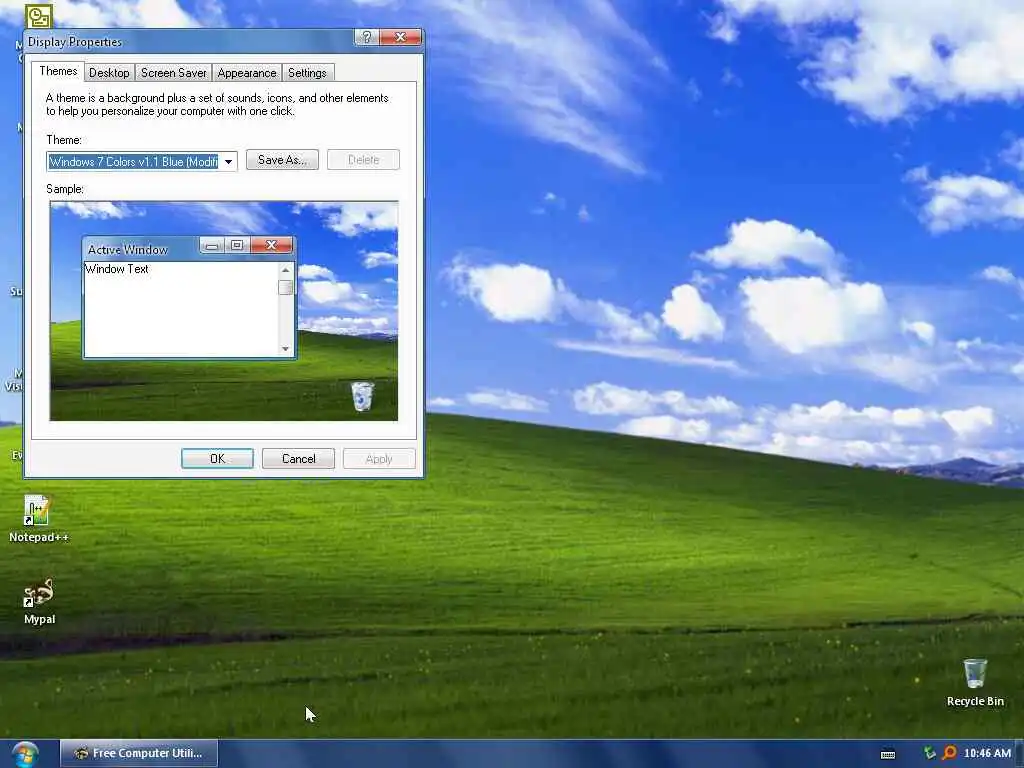Click the help question mark in Display Properties
Screen dimensions: 1024x768
(x=366, y=37)
